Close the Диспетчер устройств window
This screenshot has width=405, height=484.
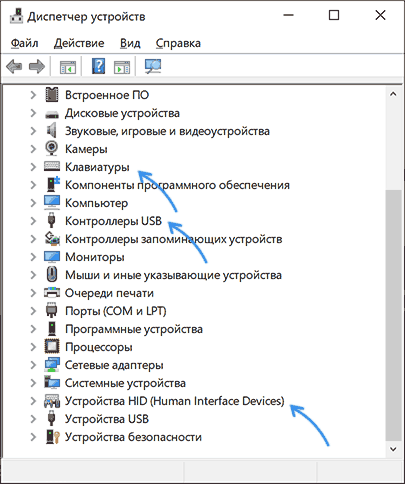point(380,15)
